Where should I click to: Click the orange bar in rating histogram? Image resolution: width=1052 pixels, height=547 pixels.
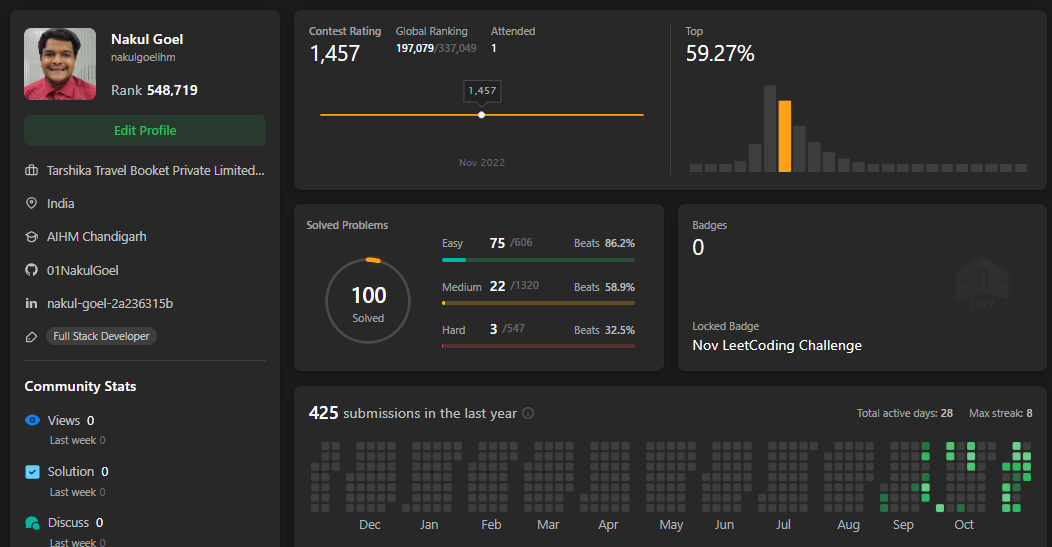784,136
